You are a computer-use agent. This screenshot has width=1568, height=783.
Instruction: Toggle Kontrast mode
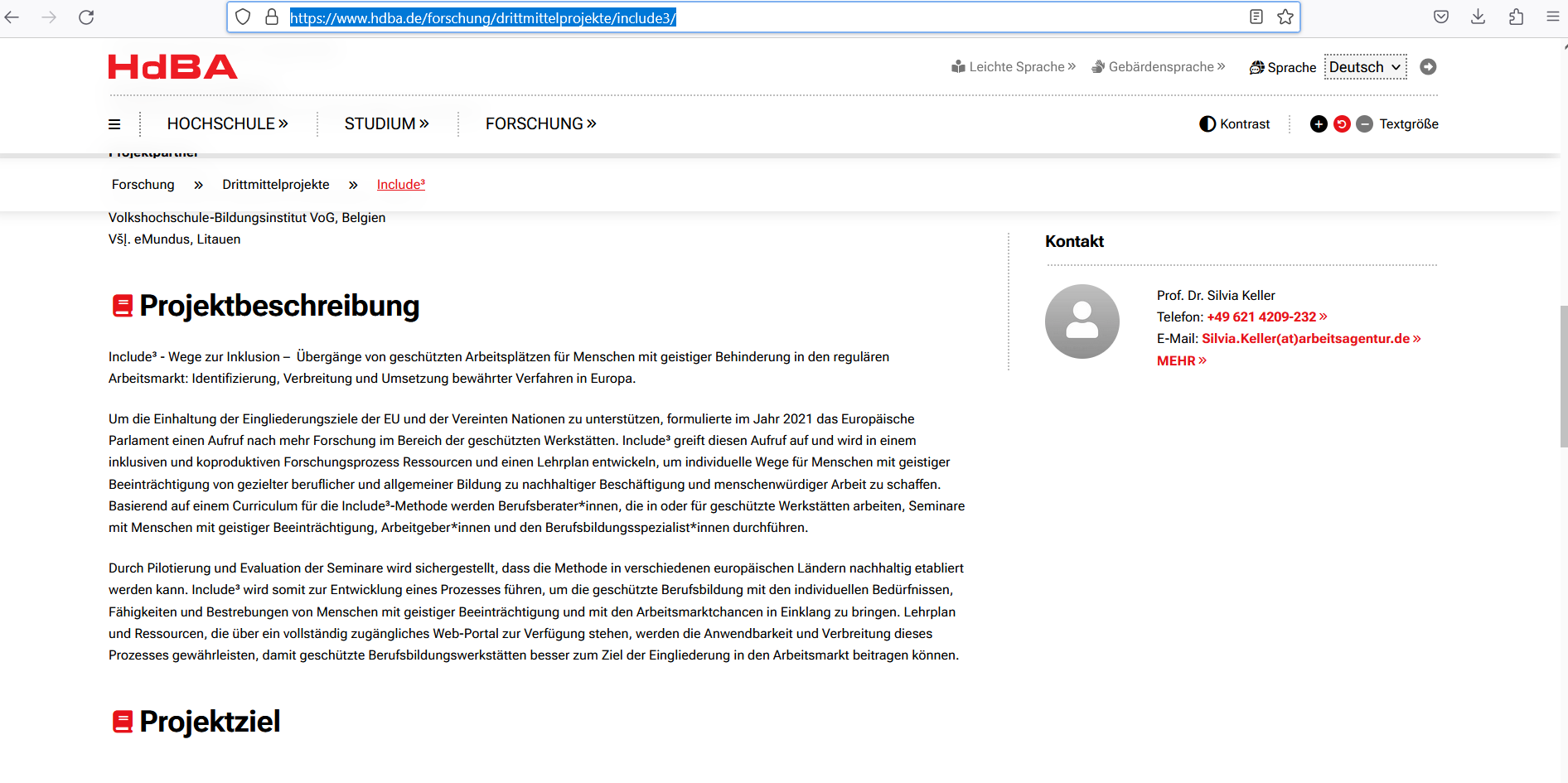(x=1234, y=124)
